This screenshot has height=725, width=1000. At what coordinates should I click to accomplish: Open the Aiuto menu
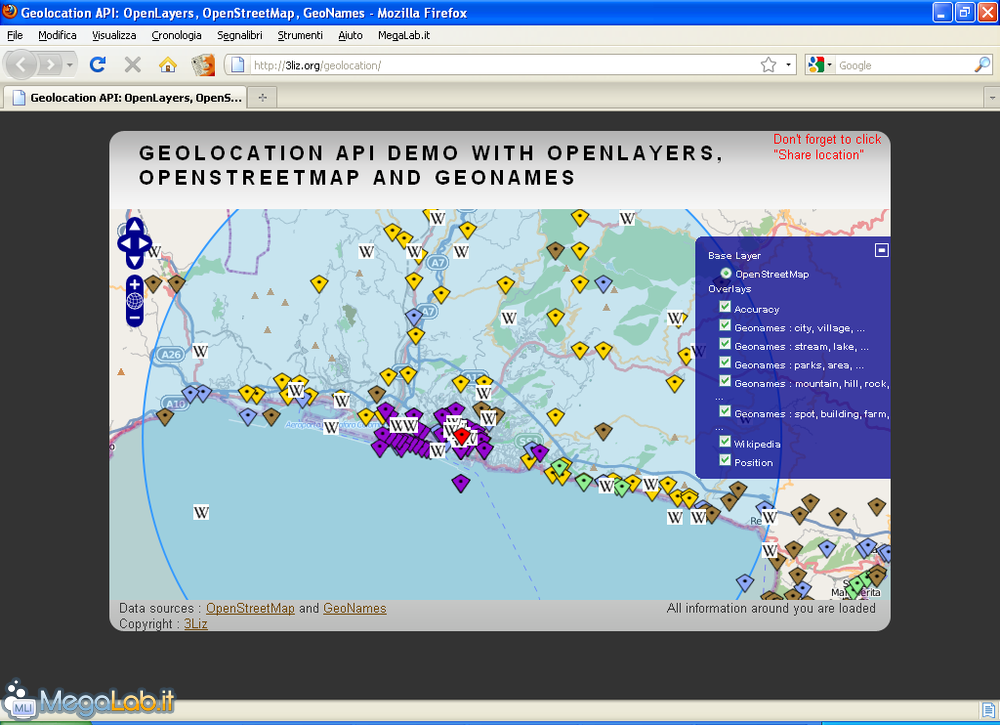tap(350, 35)
